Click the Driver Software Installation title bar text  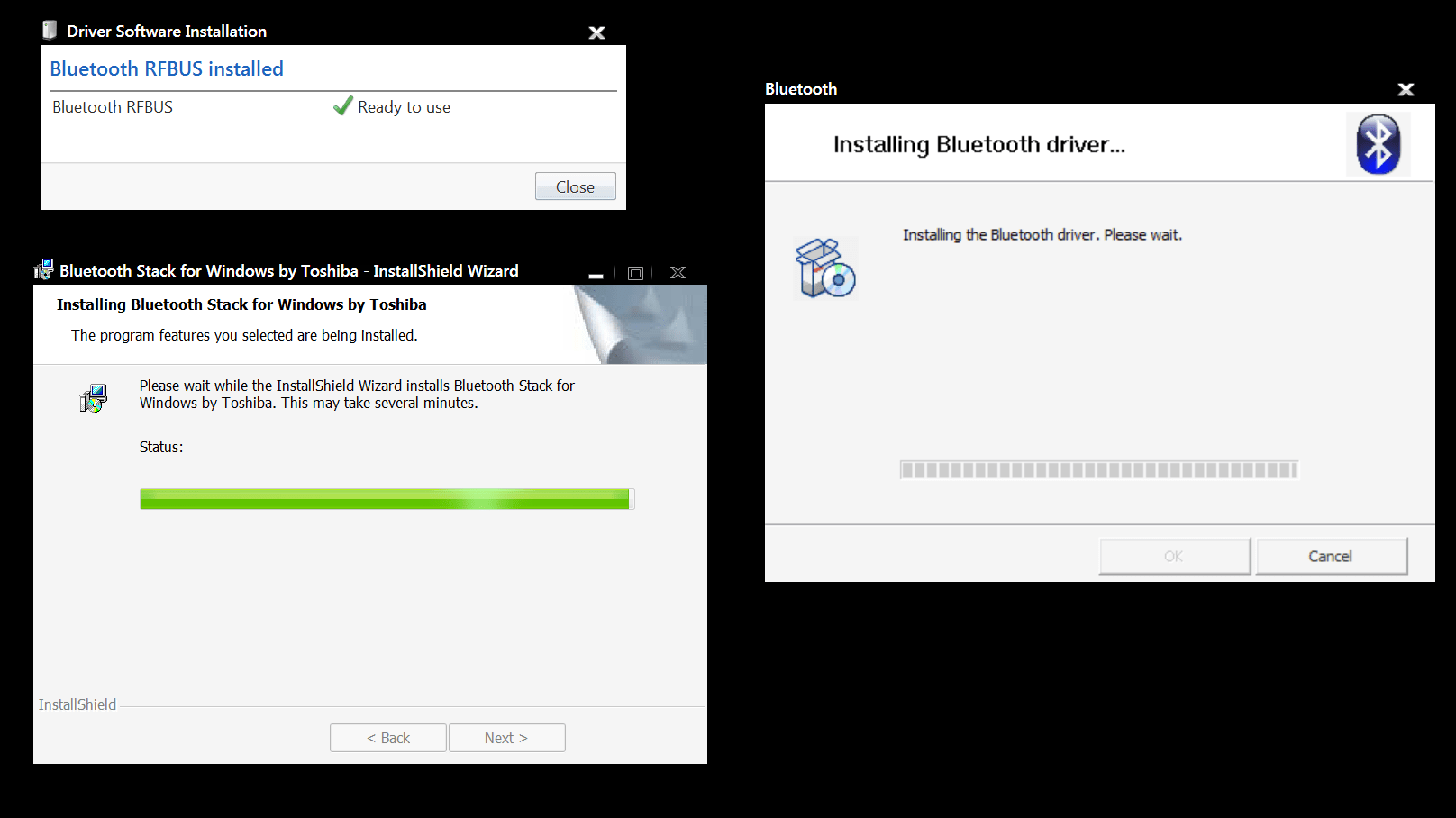pyautogui.click(x=167, y=32)
